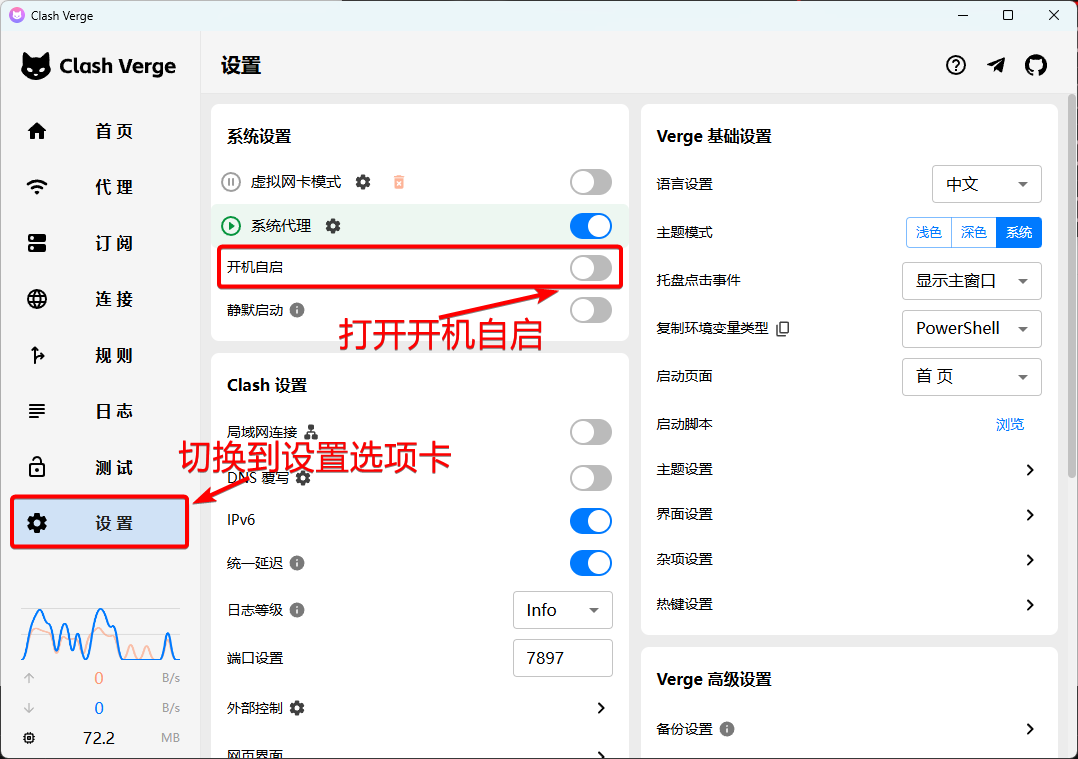Open virtual network card mode gear settings
Viewport: 1078px width, 759px height.
coord(363,182)
